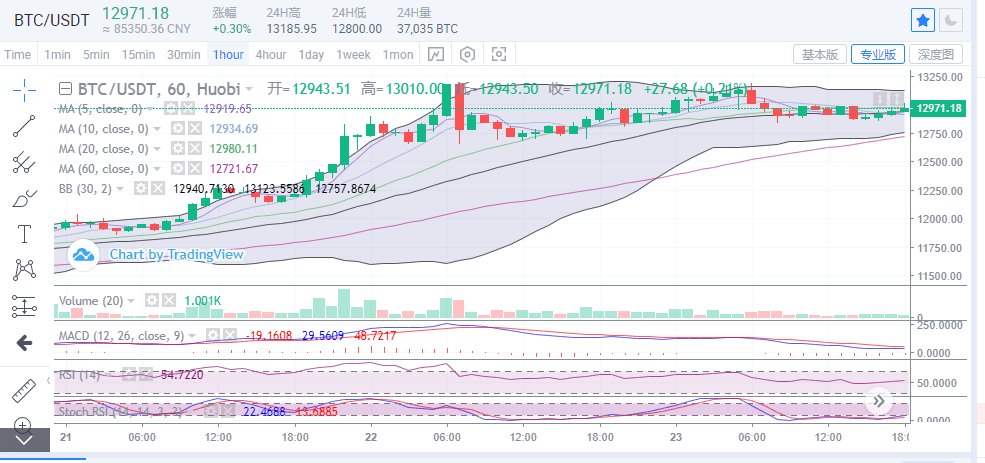Screen dimensions: 985x463
Task: Click the fullscreen snapshot icon
Action: coord(499,55)
